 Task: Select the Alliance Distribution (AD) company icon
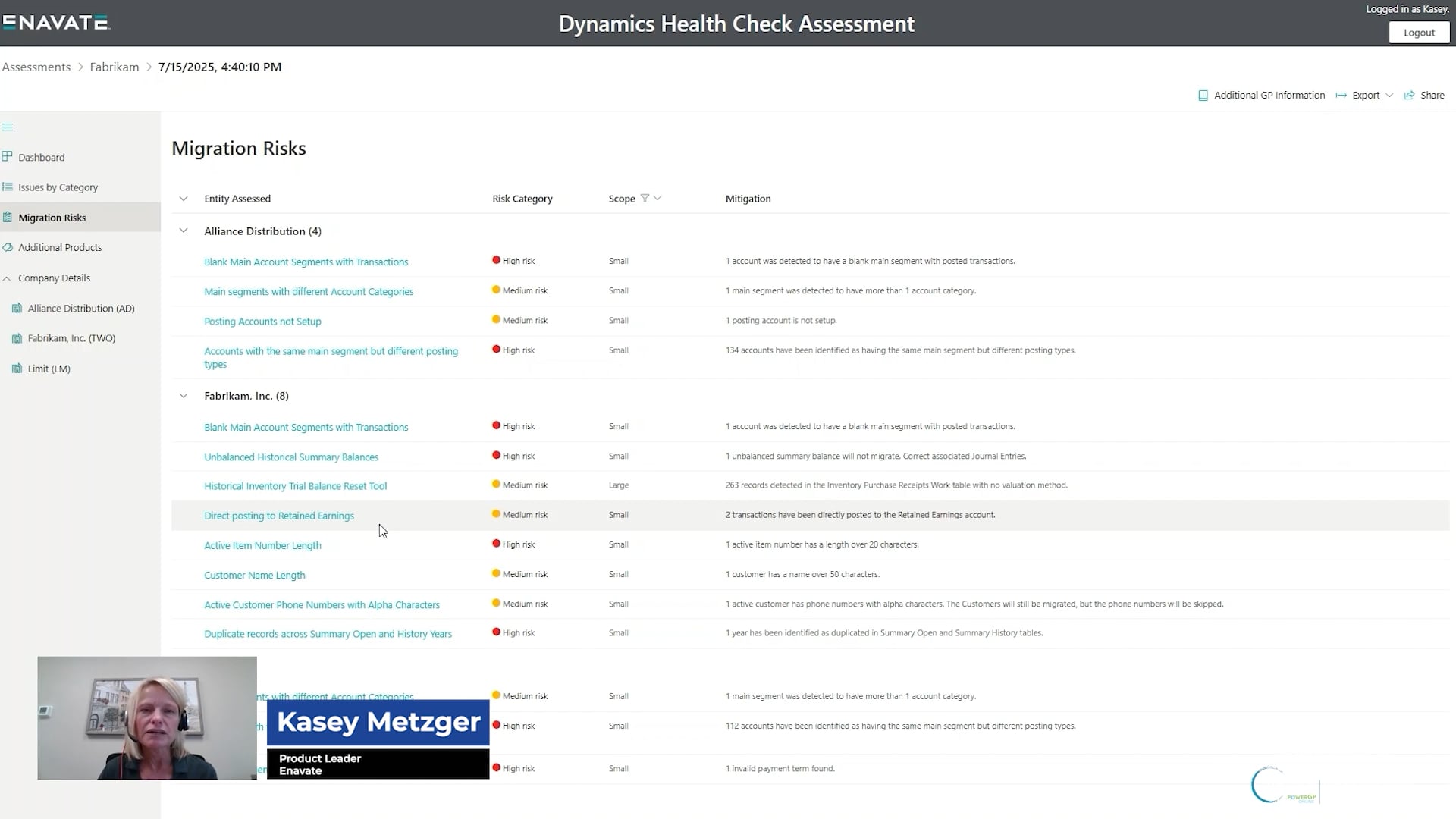pyautogui.click(x=17, y=308)
